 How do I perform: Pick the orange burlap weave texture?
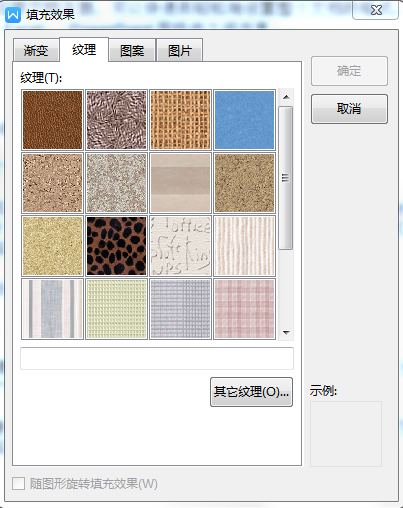[180, 120]
